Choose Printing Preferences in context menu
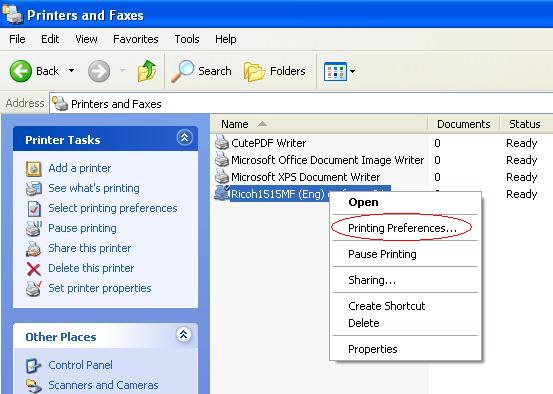Viewport: 553px width, 394px height. pyautogui.click(x=406, y=228)
